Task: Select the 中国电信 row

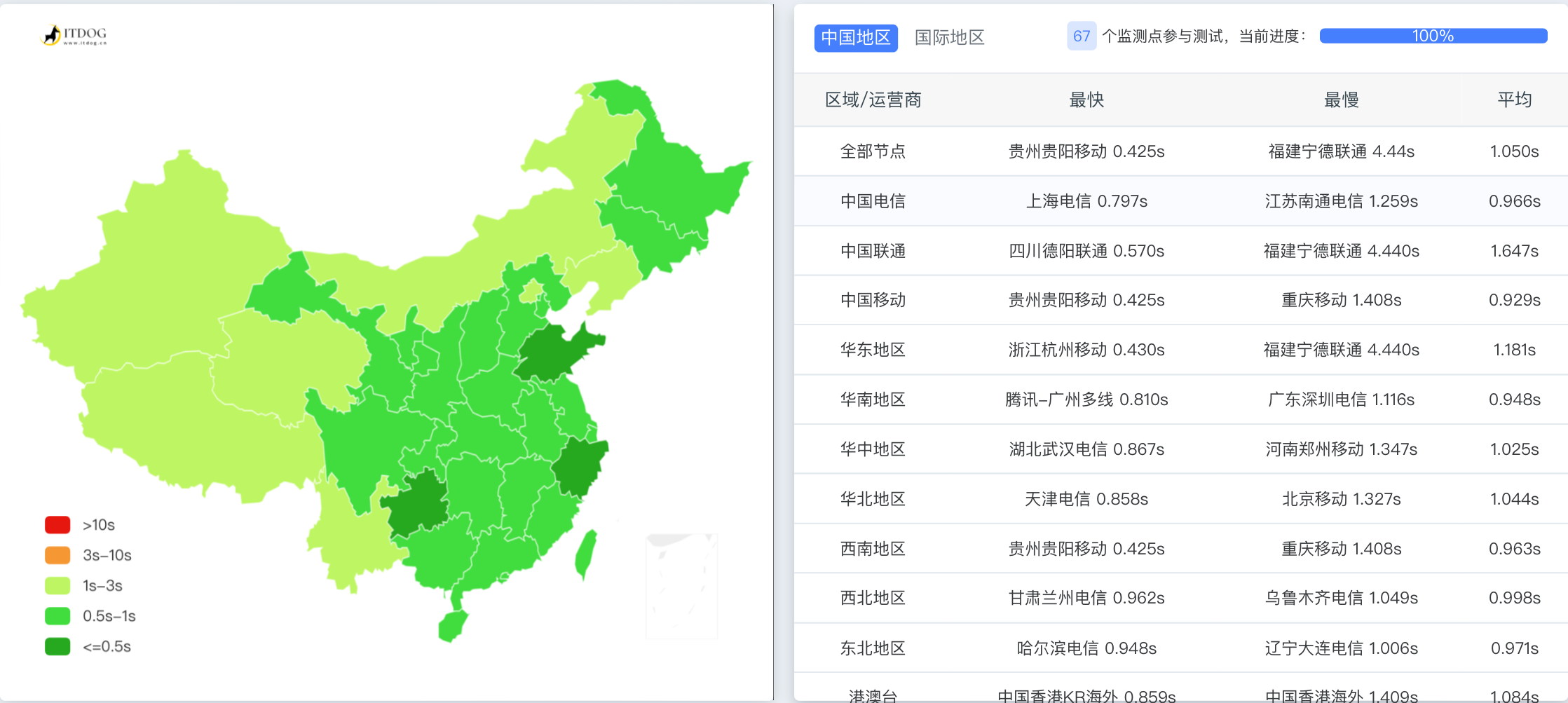Action: (x=873, y=202)
